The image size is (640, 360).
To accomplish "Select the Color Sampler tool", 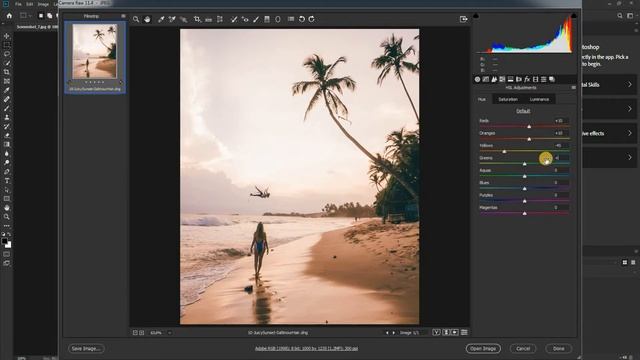I will click(172, 19).
